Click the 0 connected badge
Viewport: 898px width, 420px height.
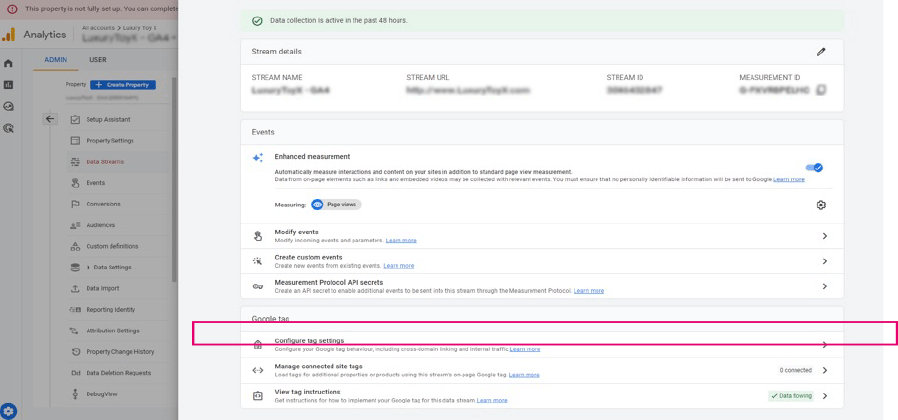coord(795,370)
